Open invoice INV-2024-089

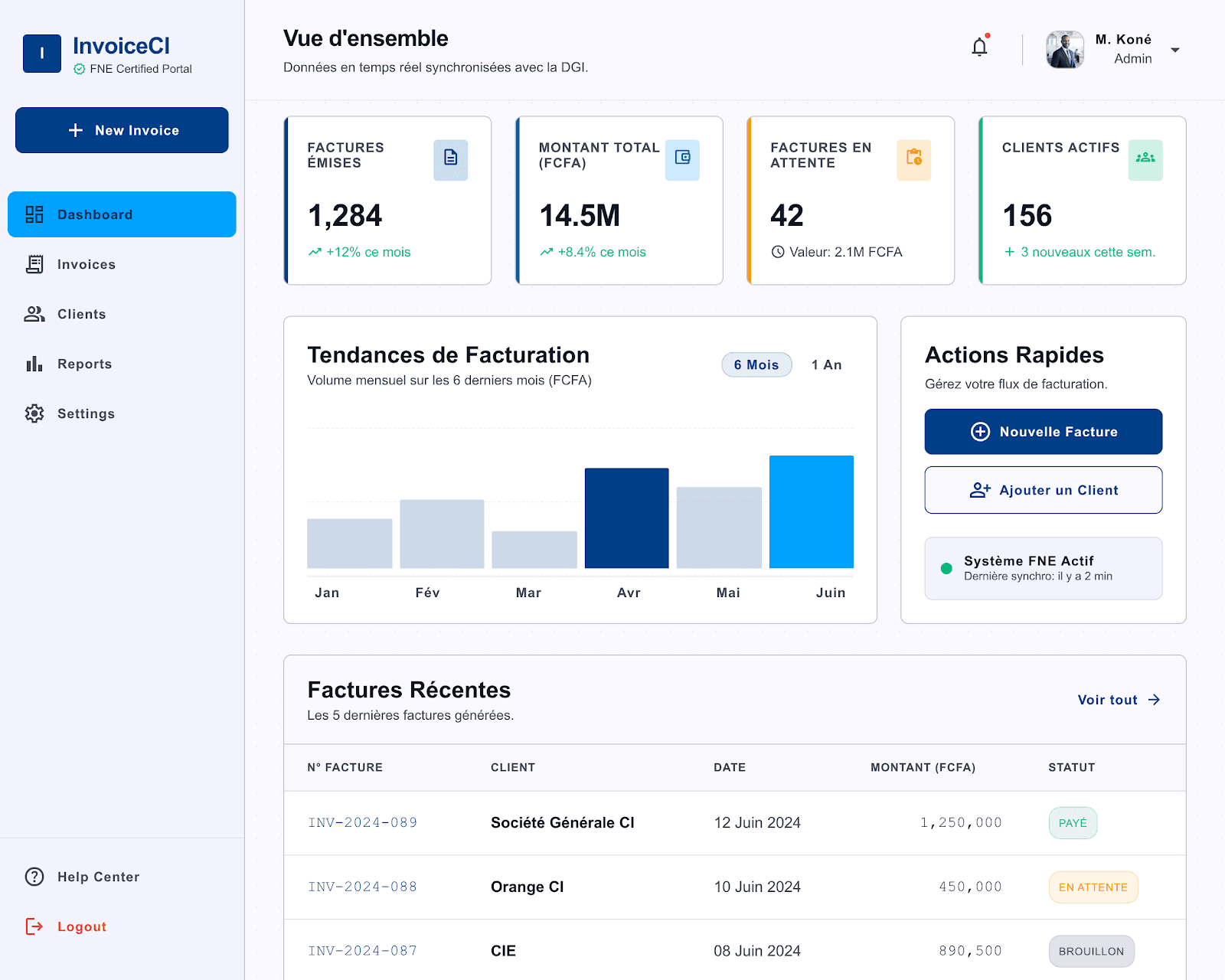tap(363, 822)
